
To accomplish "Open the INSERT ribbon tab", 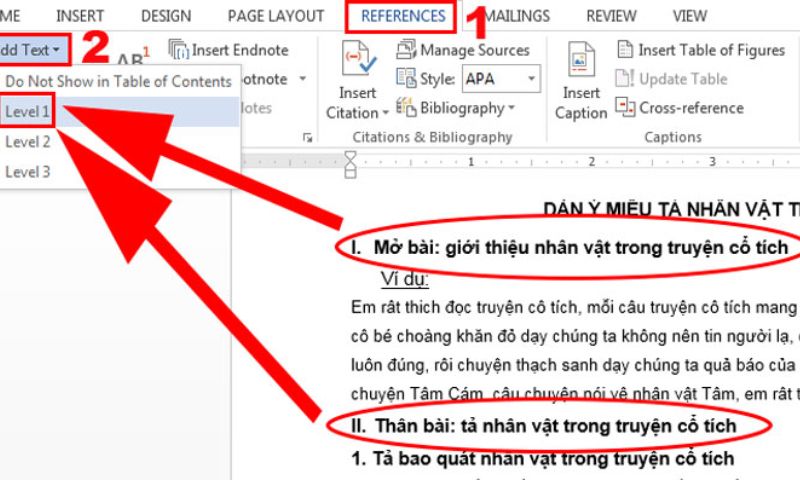I will pyautogui.click(x=80, y=16).
